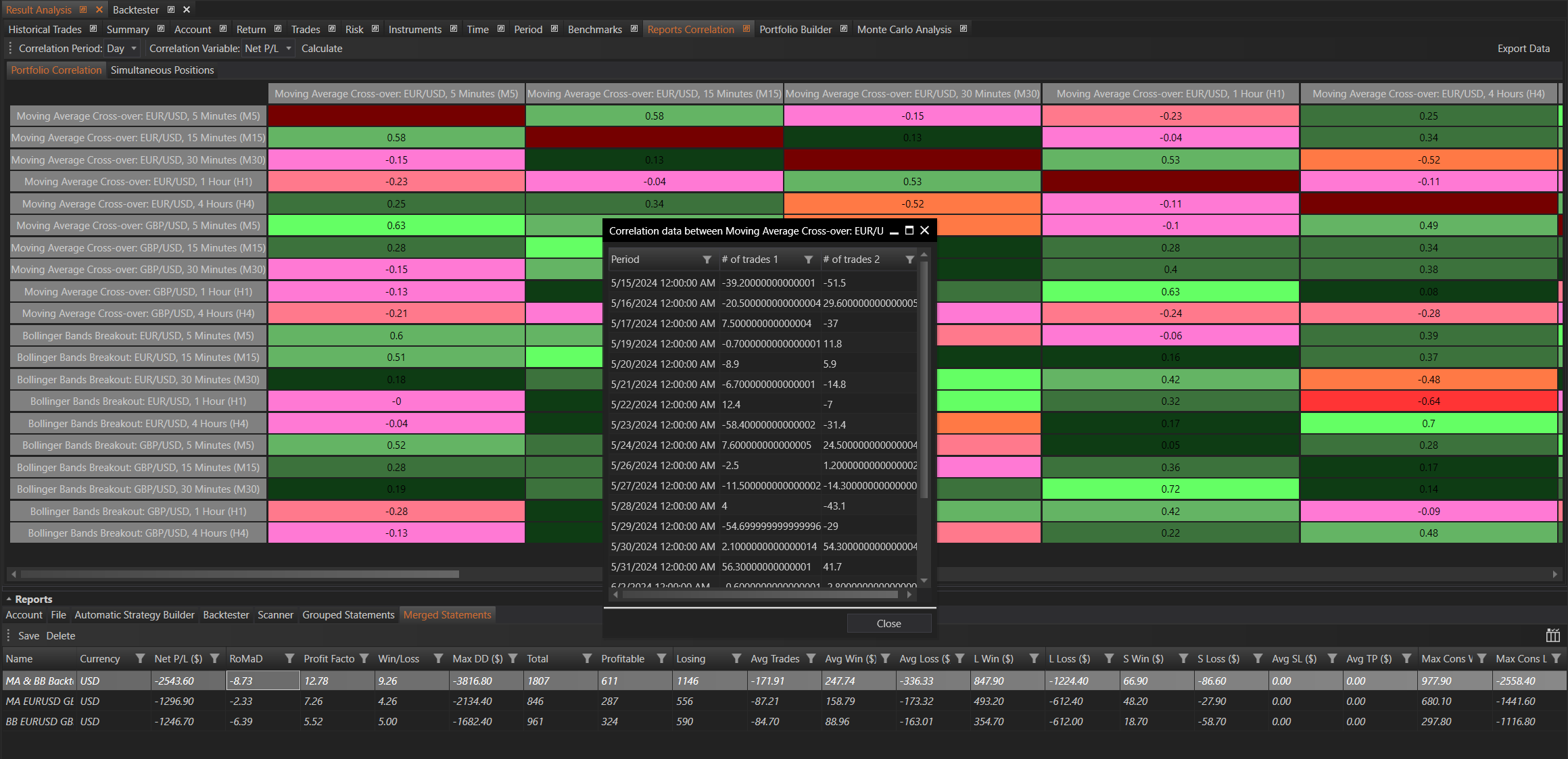Collapse the Reports panel triangle

point(9,599)
